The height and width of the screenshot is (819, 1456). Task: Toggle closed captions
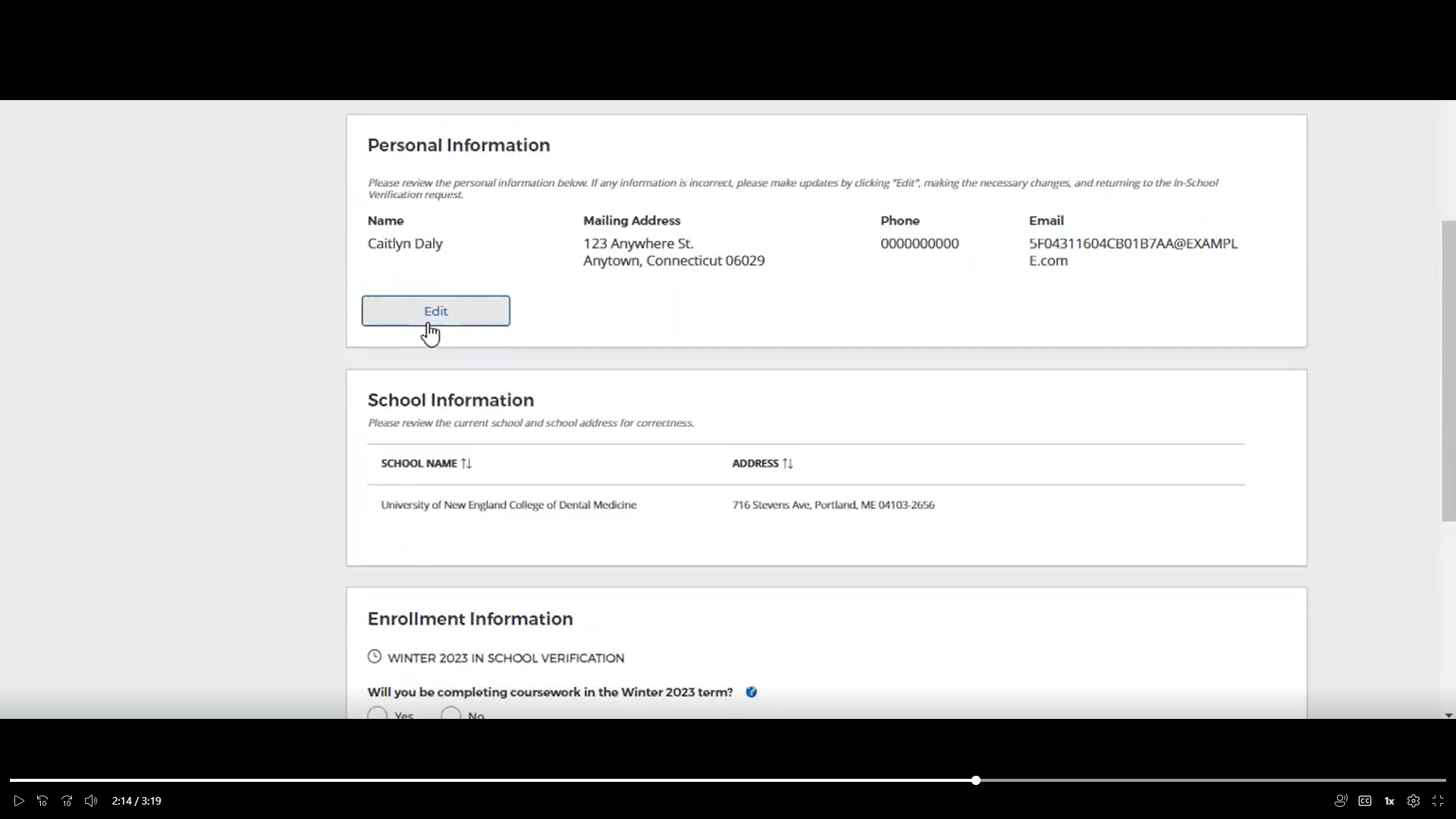(1365, 801)
